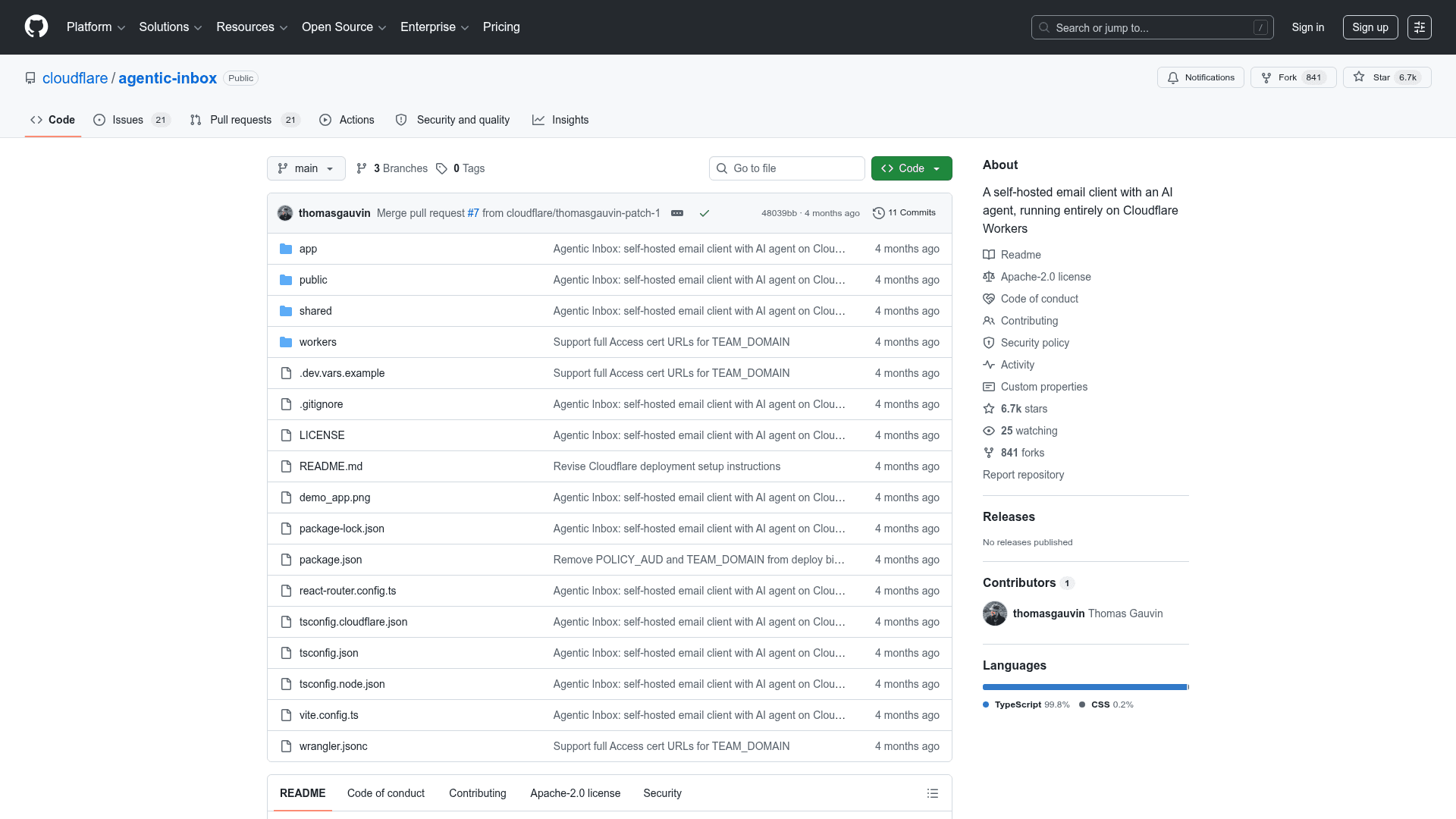Expand the commit message ellipsis icon
The width and height of the screenshot is (1456, 819).
[677, 213]
